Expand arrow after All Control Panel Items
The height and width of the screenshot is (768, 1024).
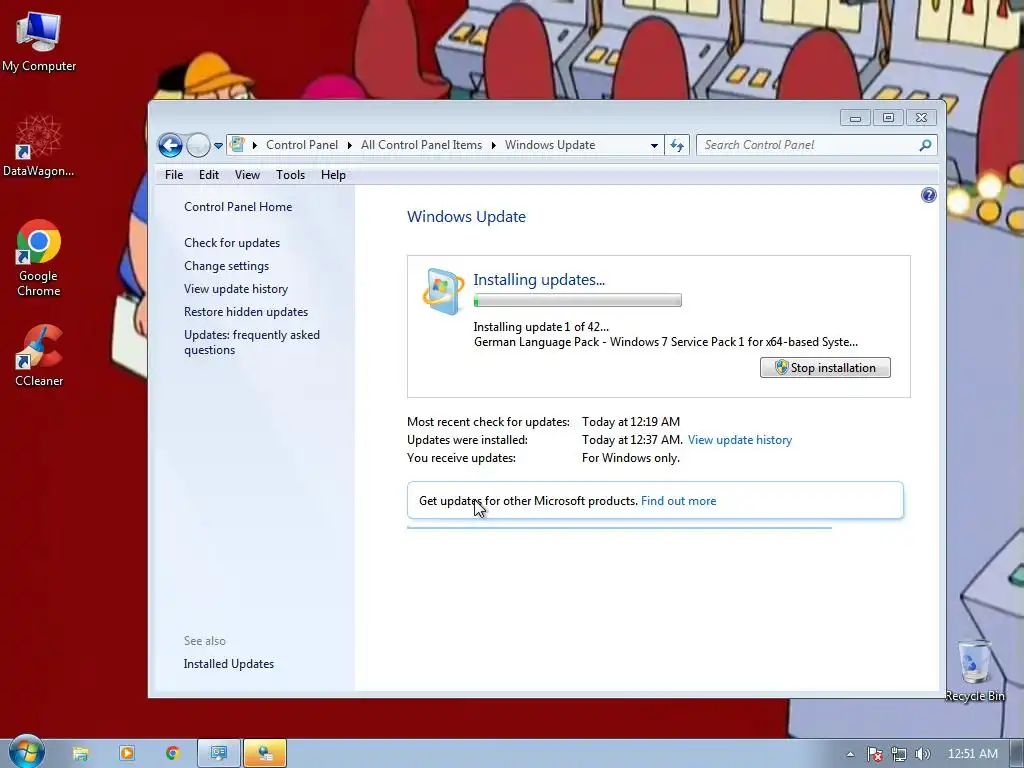(494, 145)
